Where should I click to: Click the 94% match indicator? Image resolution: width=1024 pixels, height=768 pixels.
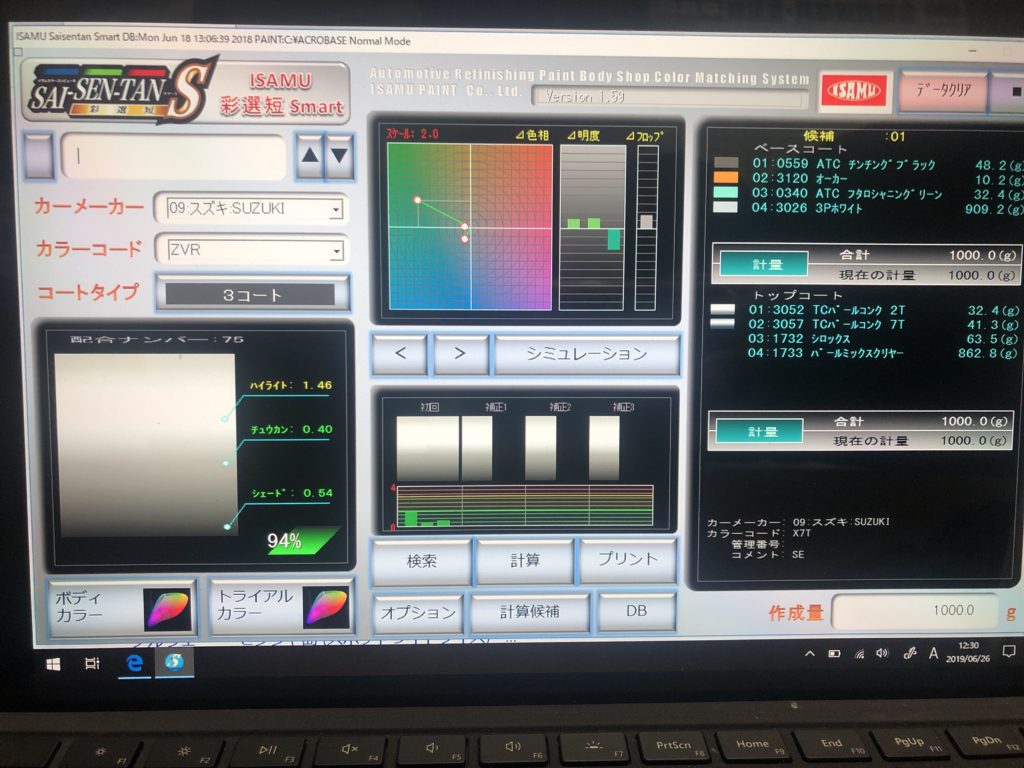point(302,541)
